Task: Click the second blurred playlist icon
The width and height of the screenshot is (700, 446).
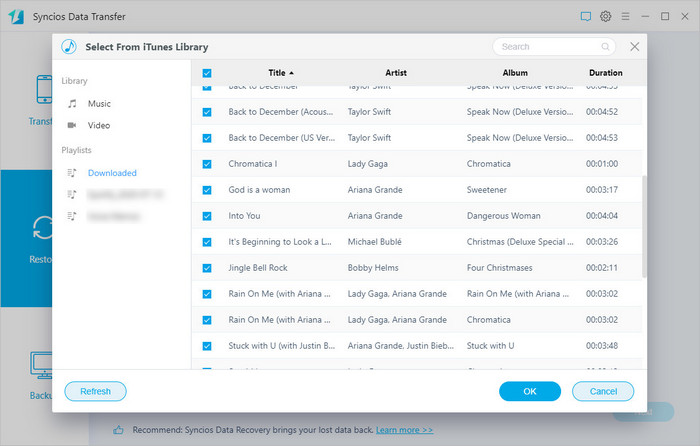Action: click(x=72, y=194)
